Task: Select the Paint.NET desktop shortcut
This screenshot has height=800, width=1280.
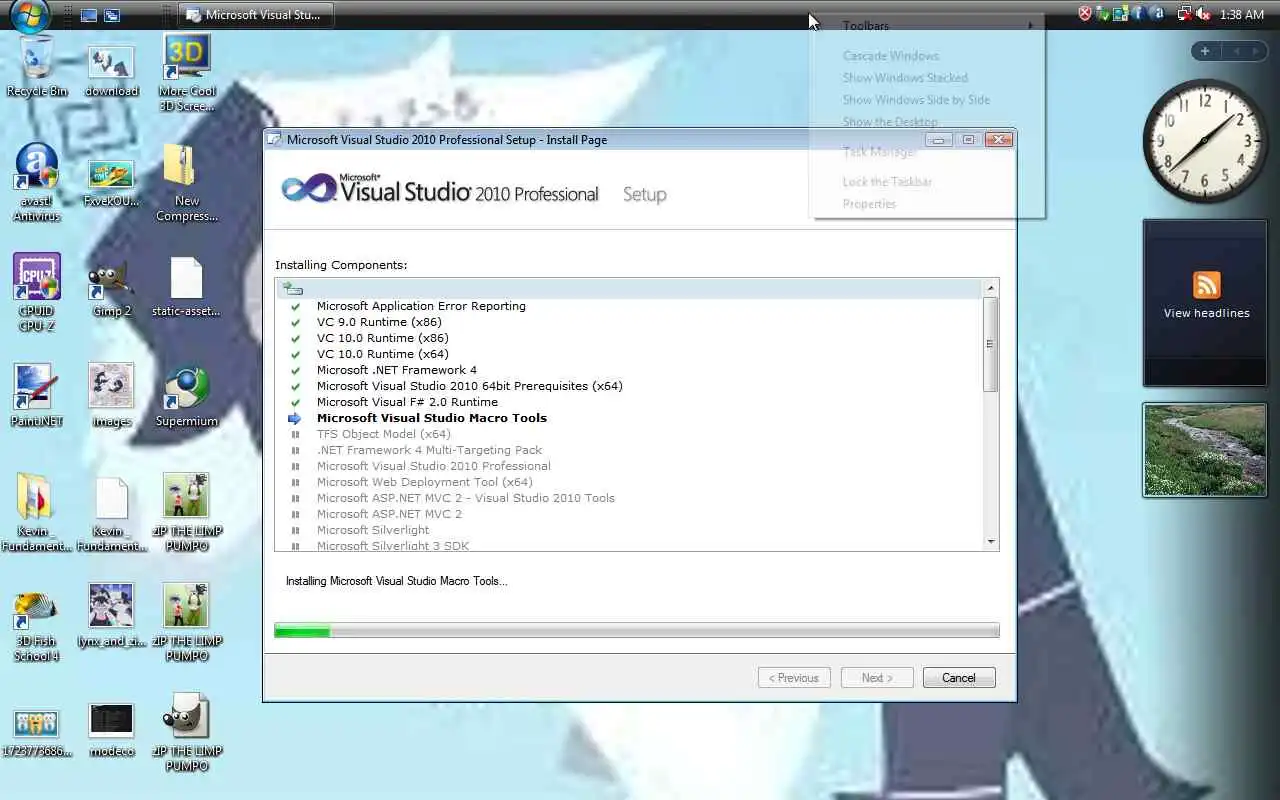Action: coord(37,396)
